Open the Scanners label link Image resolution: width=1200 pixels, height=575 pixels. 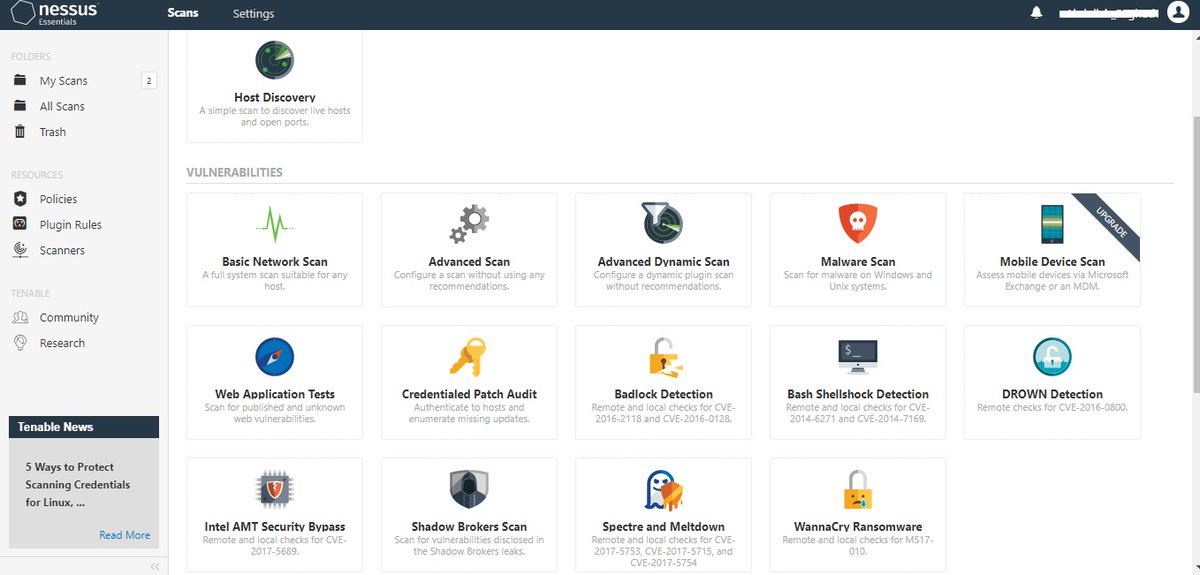[62, 251]
